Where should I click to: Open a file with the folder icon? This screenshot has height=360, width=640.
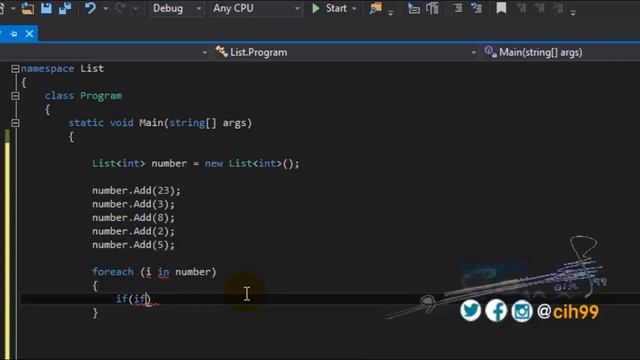pyautogui.click(x=27, y=8)
